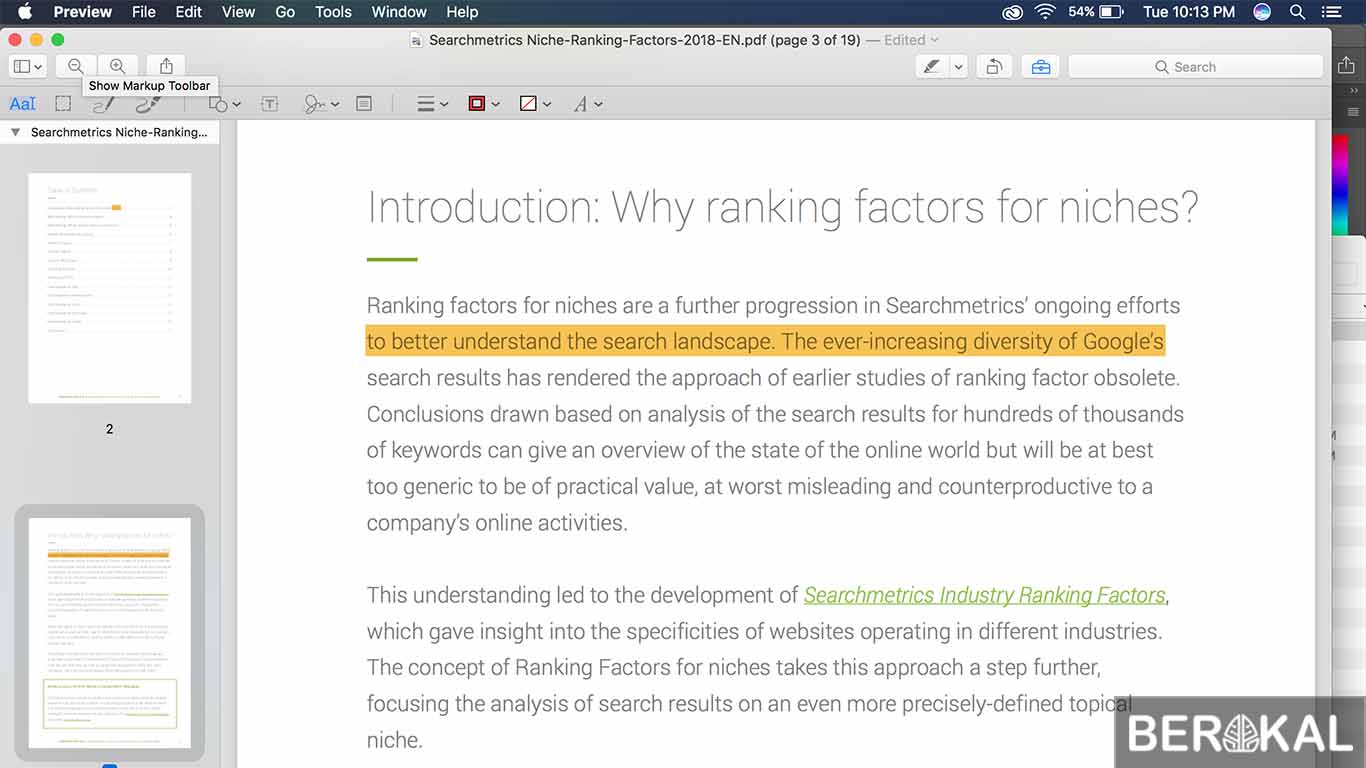Open the View menu
The height and width of the screenshot is (768, 1366).
point(238,12)
